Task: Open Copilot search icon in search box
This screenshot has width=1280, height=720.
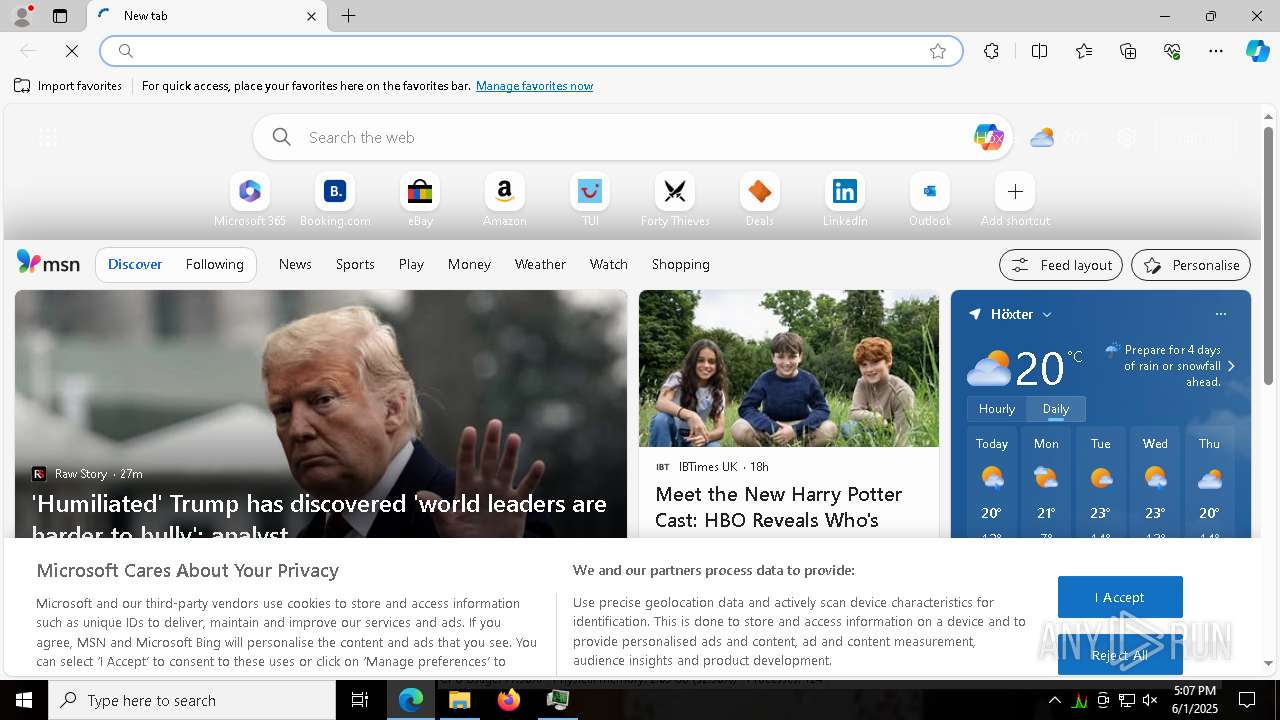Action: [x=988, y=137]
